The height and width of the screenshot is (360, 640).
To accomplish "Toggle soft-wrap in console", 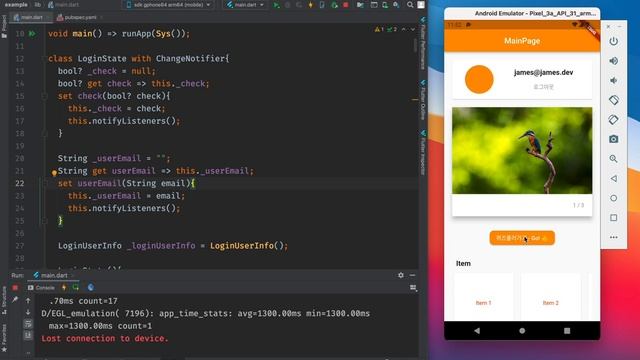I will pyautogui.click(x=28, y=324).
